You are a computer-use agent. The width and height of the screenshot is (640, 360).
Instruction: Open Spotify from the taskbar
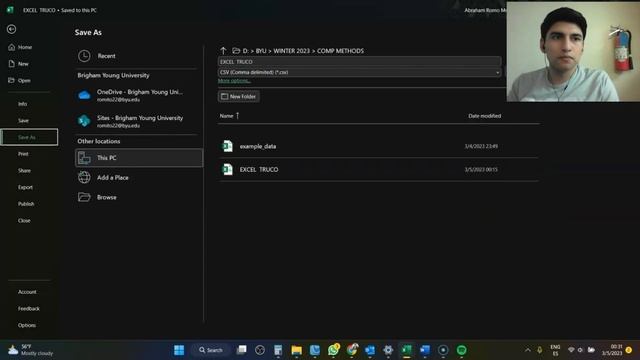(462, 350)
